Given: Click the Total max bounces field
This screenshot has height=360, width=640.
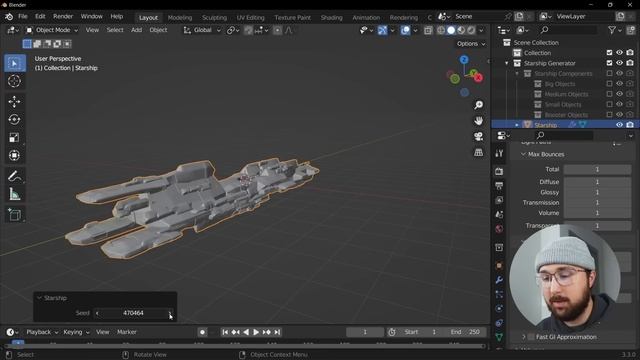Looking at the screenshot, I should pyautogui.click(x=597, y=169).
